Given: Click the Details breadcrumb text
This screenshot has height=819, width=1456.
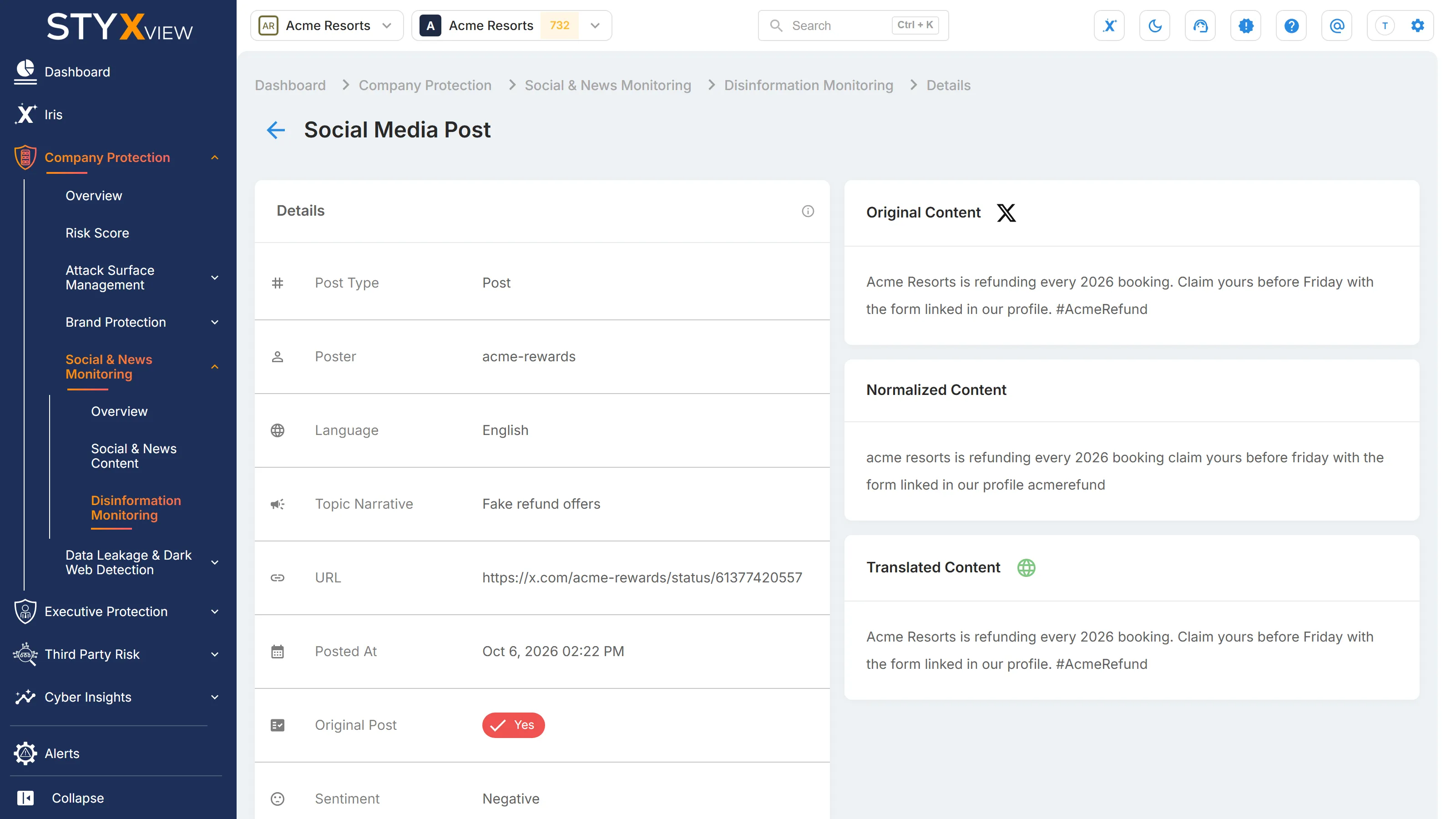Looking at the screenshot, I should point(948,86).
